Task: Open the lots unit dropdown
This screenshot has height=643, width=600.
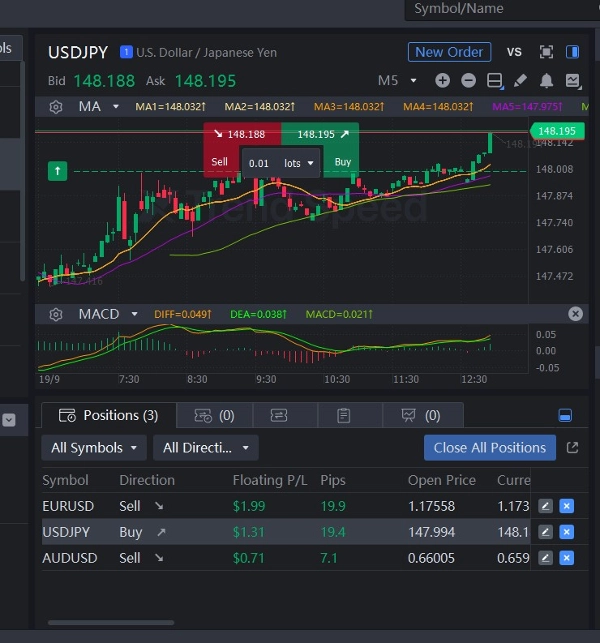Action: (x=298, y=163)
